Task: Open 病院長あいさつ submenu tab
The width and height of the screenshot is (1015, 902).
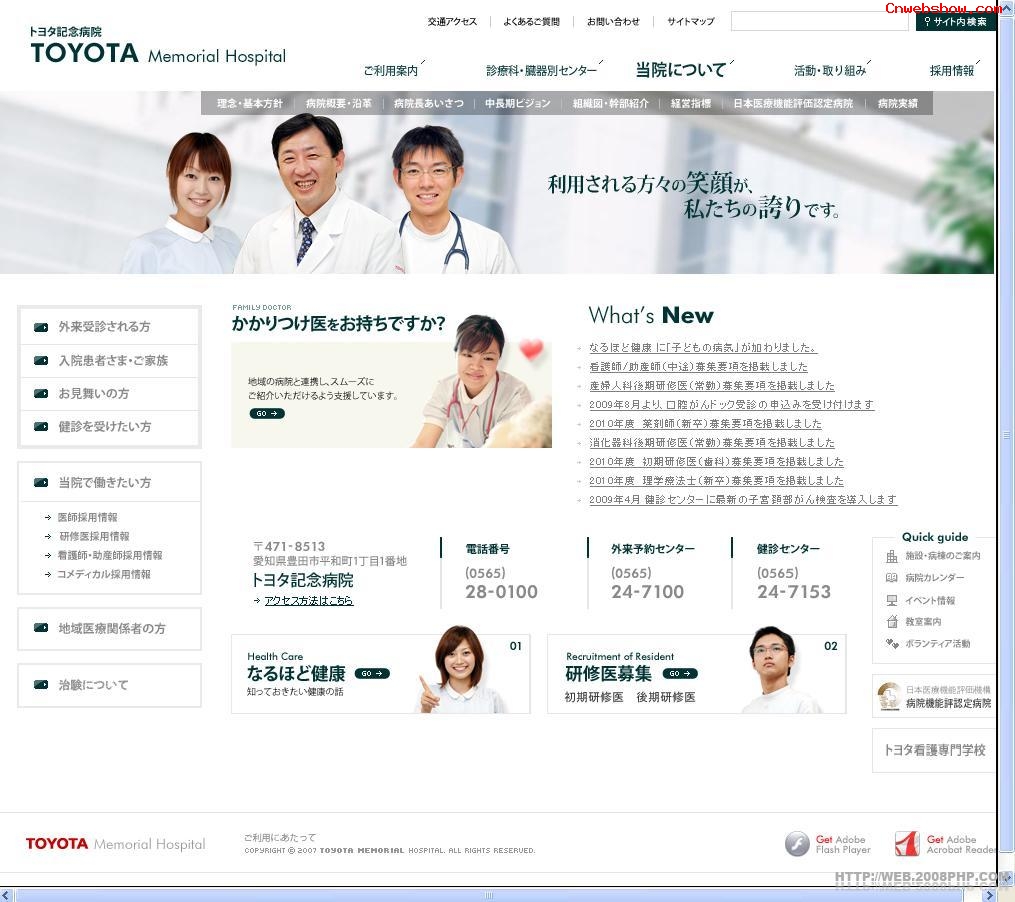Action: 429,103
